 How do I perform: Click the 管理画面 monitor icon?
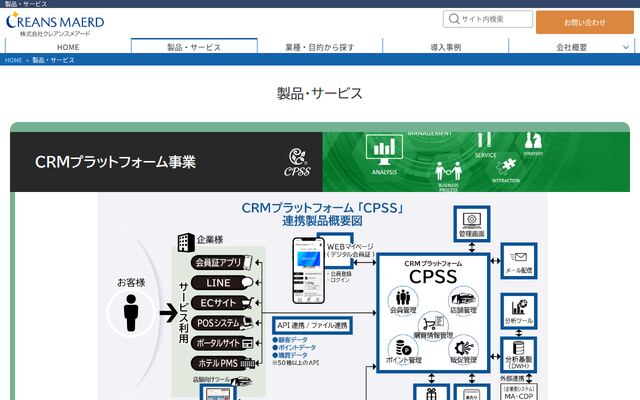pyautogui.click(x=472, y=220)
